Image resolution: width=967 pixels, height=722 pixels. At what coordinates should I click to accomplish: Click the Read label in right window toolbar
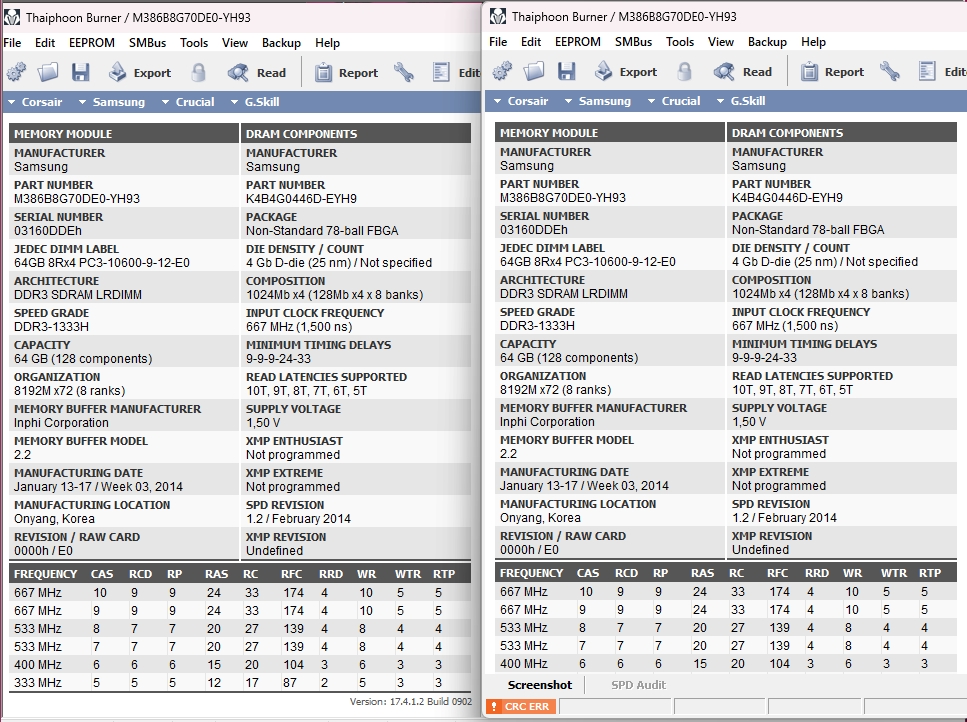click(x=757, y=72)
